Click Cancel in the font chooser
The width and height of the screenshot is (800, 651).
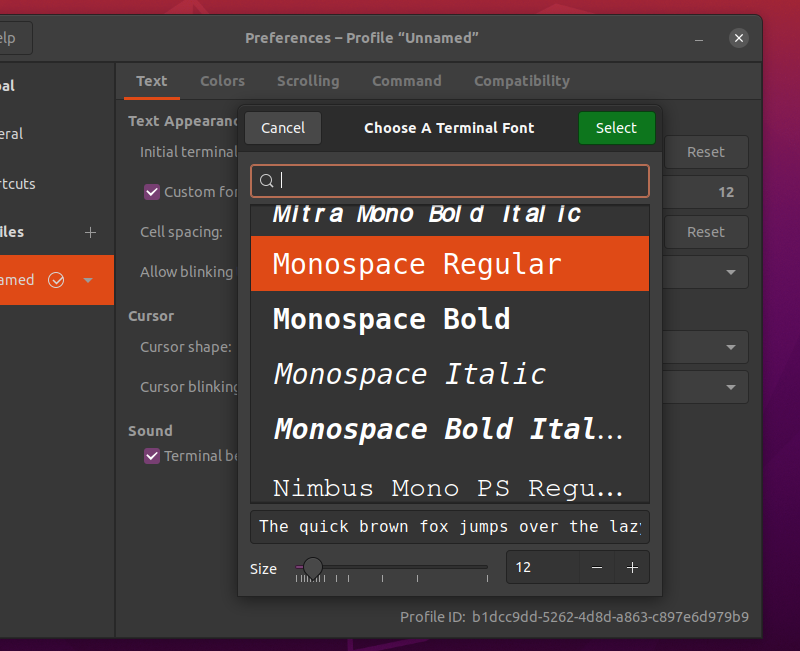pos(282,128)
